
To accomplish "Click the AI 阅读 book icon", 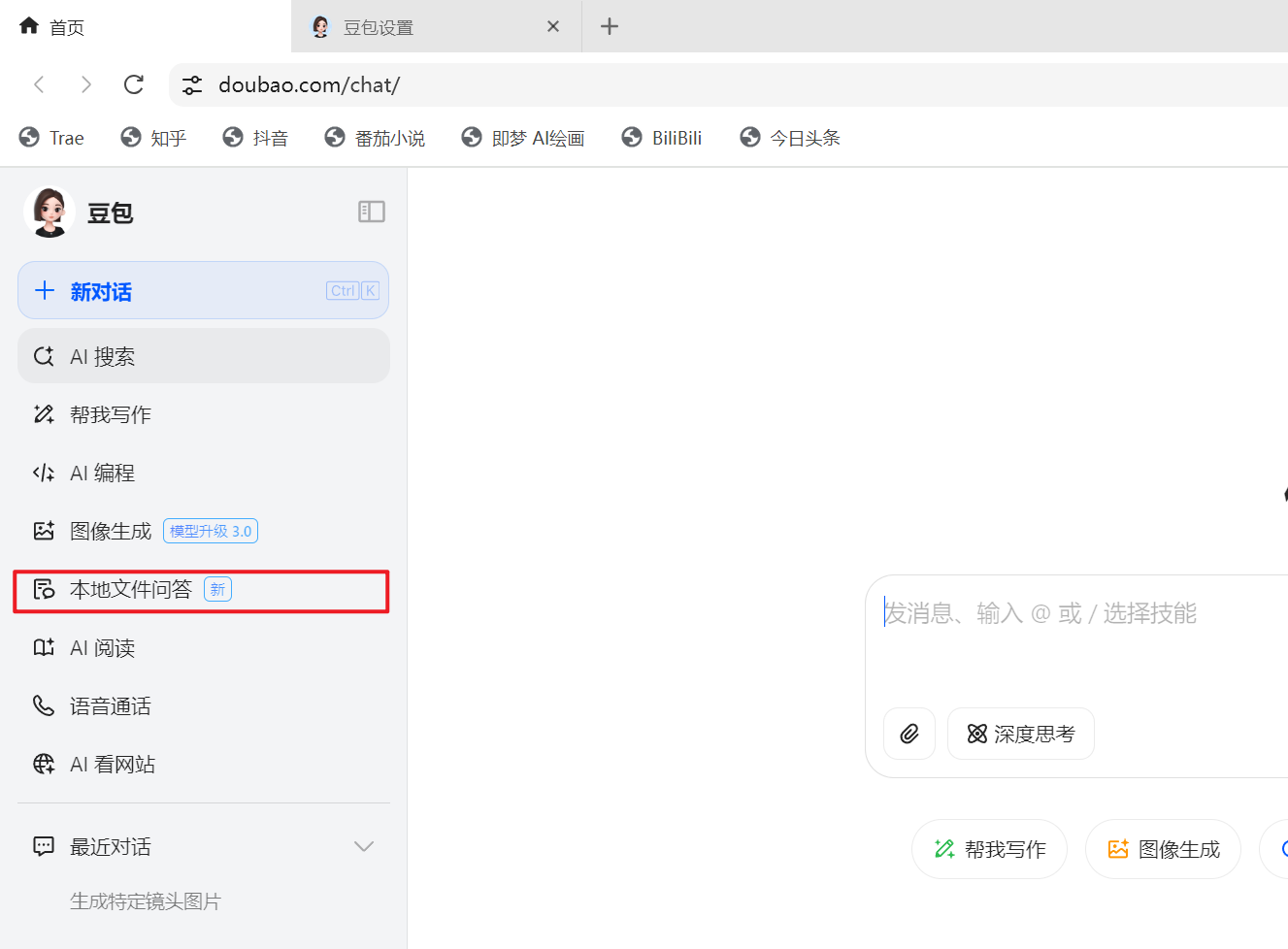I will pyautogui.click(x=44, y=647).
